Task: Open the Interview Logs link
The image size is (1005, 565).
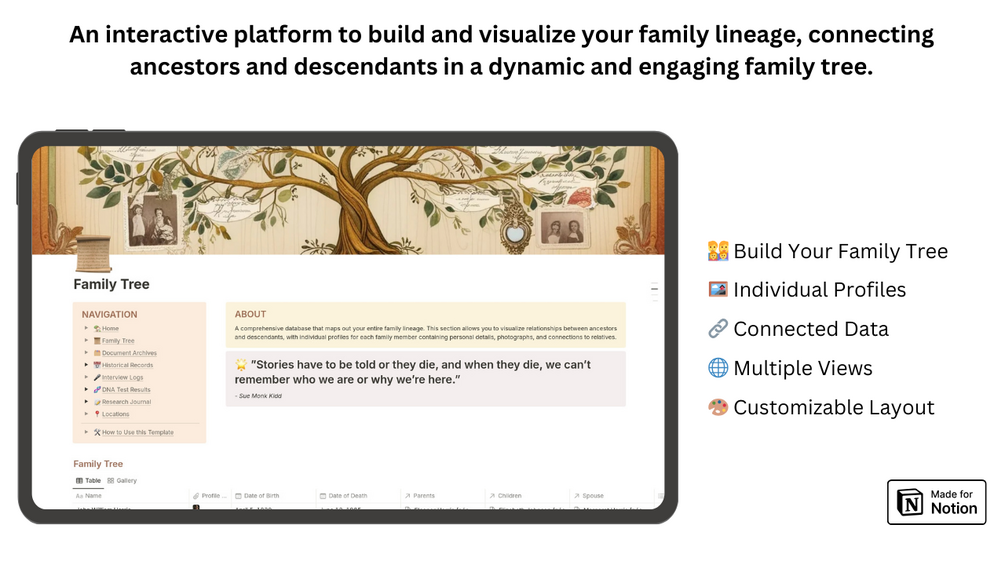Action: pos(122,377)
